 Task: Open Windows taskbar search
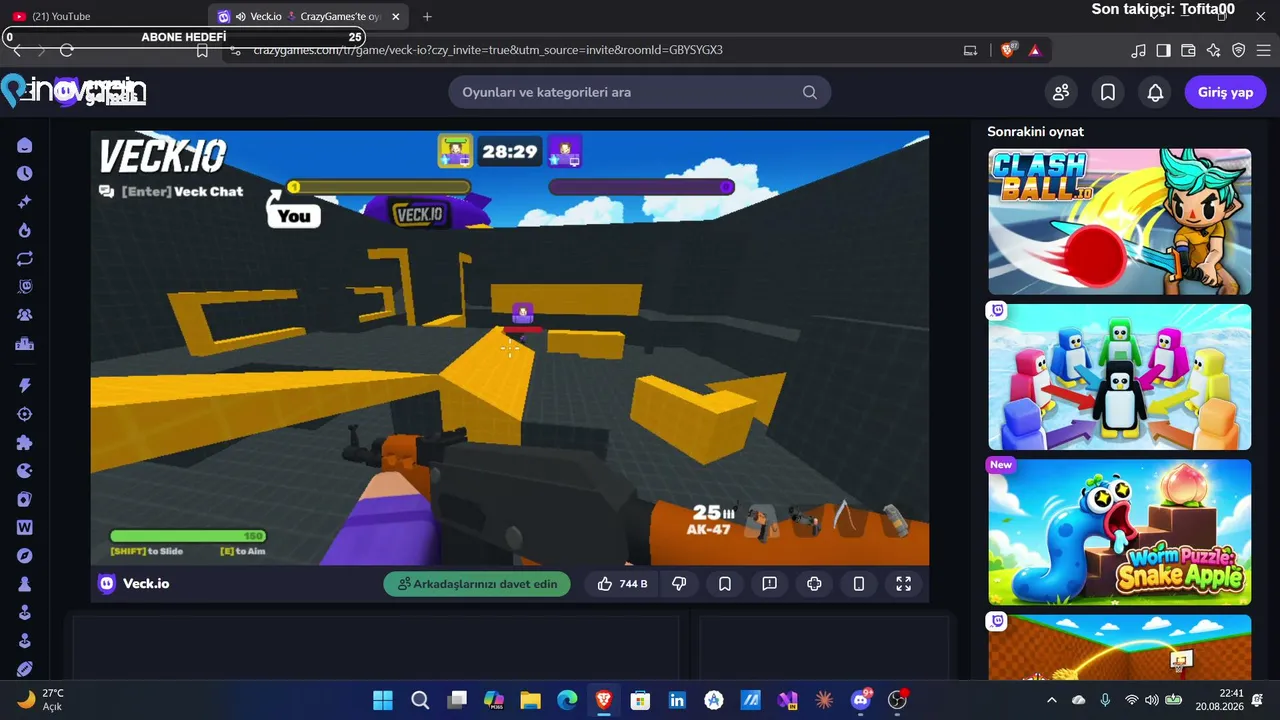pyautogui.click(x=420, y=700)
